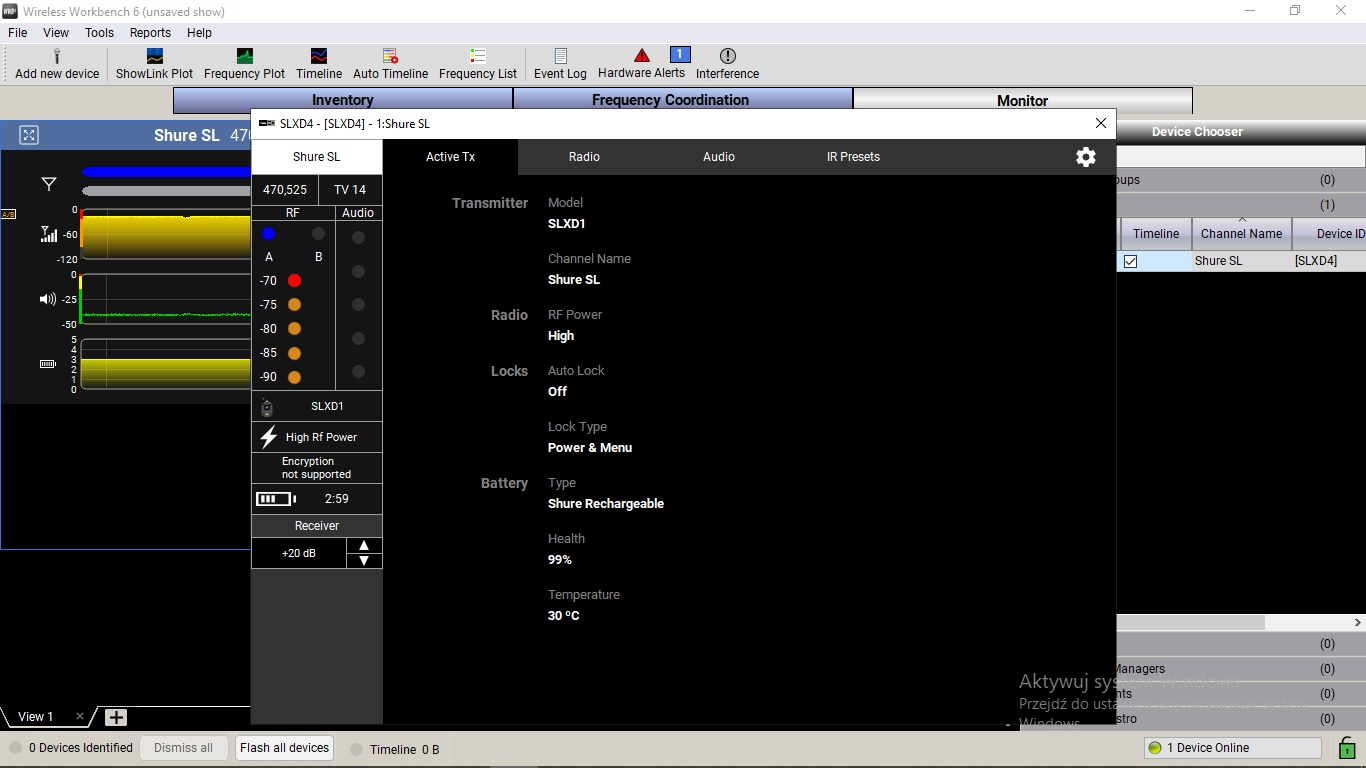The height and width of the screenshot is (768, 1366).
Task: Open the Interference alert tool
Action: coord(727,64)
